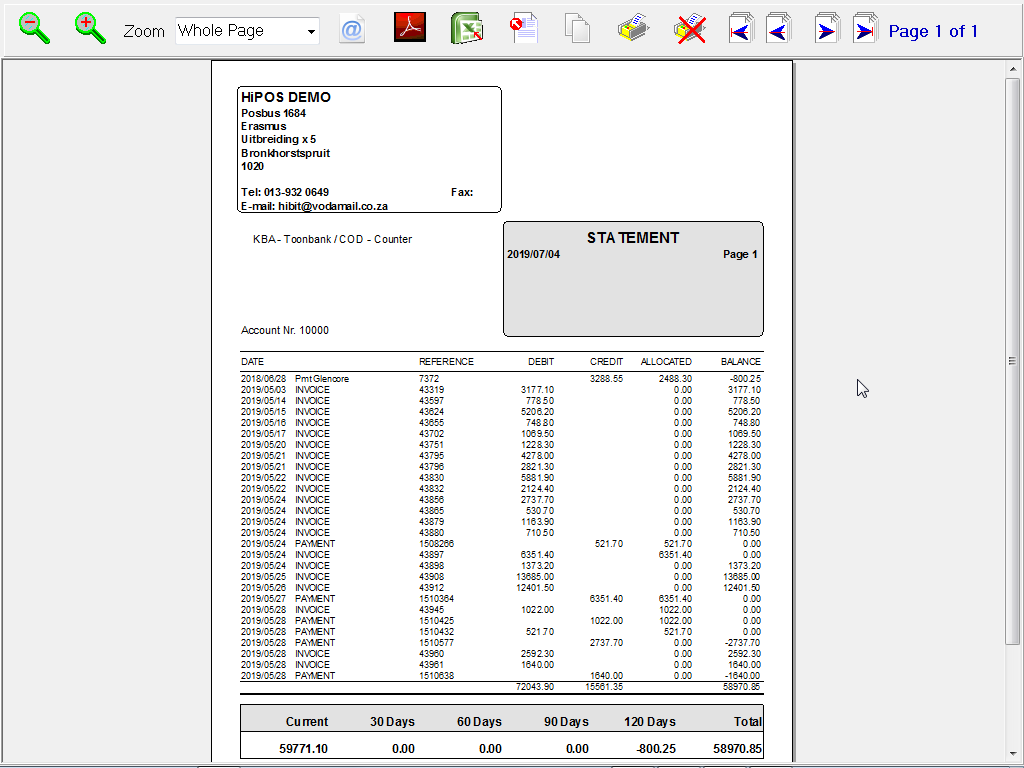Click the zoom out magnifier icon
1024x768 pixels.
(35, 29)
